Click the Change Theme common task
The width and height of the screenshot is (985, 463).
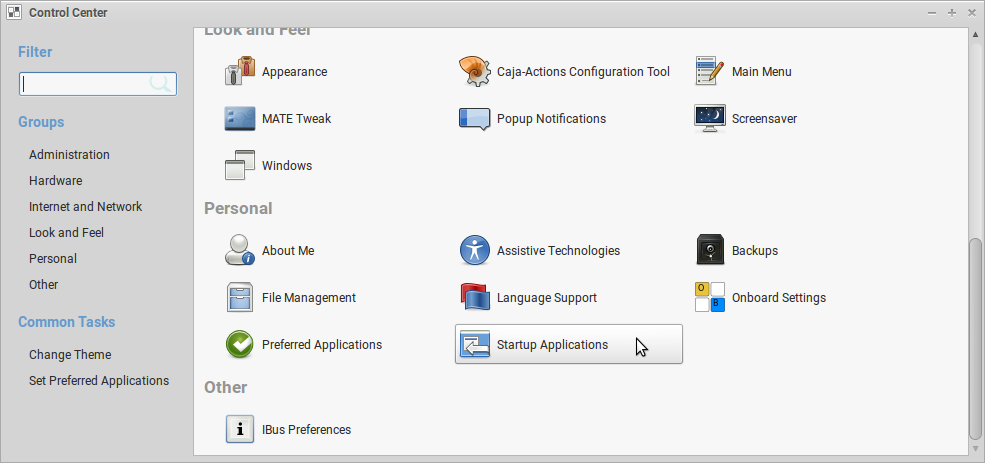(70, 355)
